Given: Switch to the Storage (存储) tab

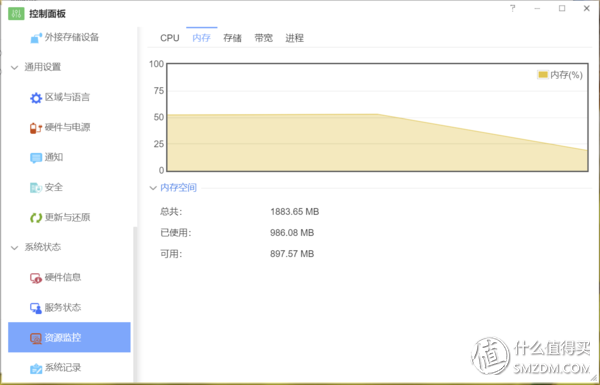Looking at the screenshot, I should tap(233, 38).
